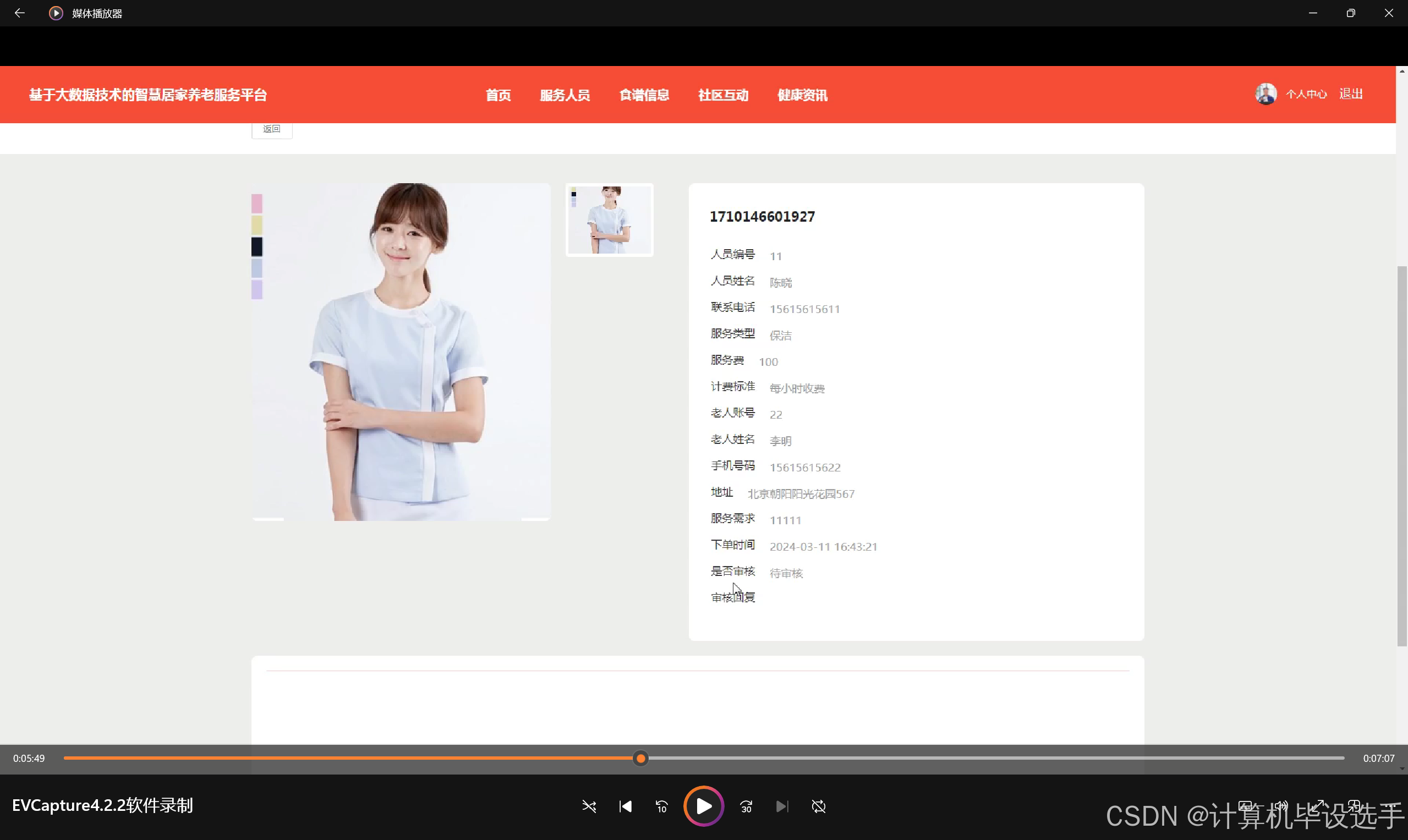1408x840 pixels.
Task: Skip back 10 seconds
Action: click(x=661, y=806)
